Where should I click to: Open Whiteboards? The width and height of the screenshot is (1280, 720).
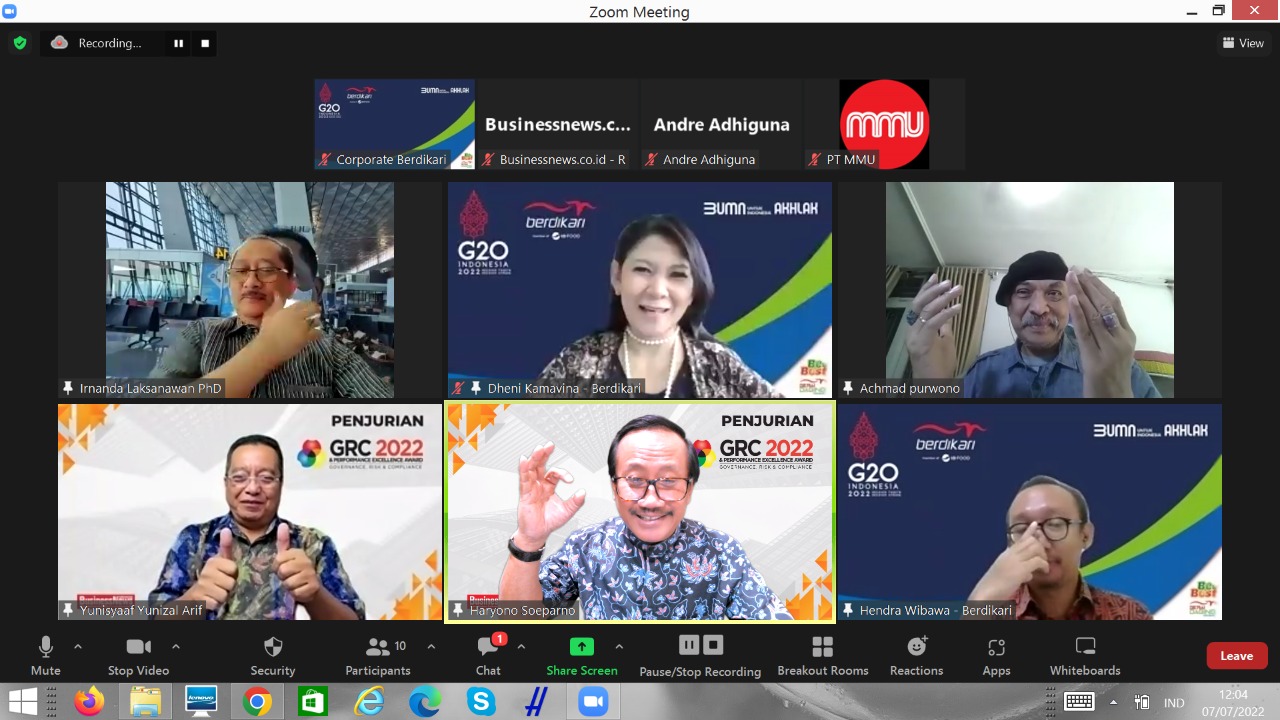pyautogui.click(x=1085, y=656)
